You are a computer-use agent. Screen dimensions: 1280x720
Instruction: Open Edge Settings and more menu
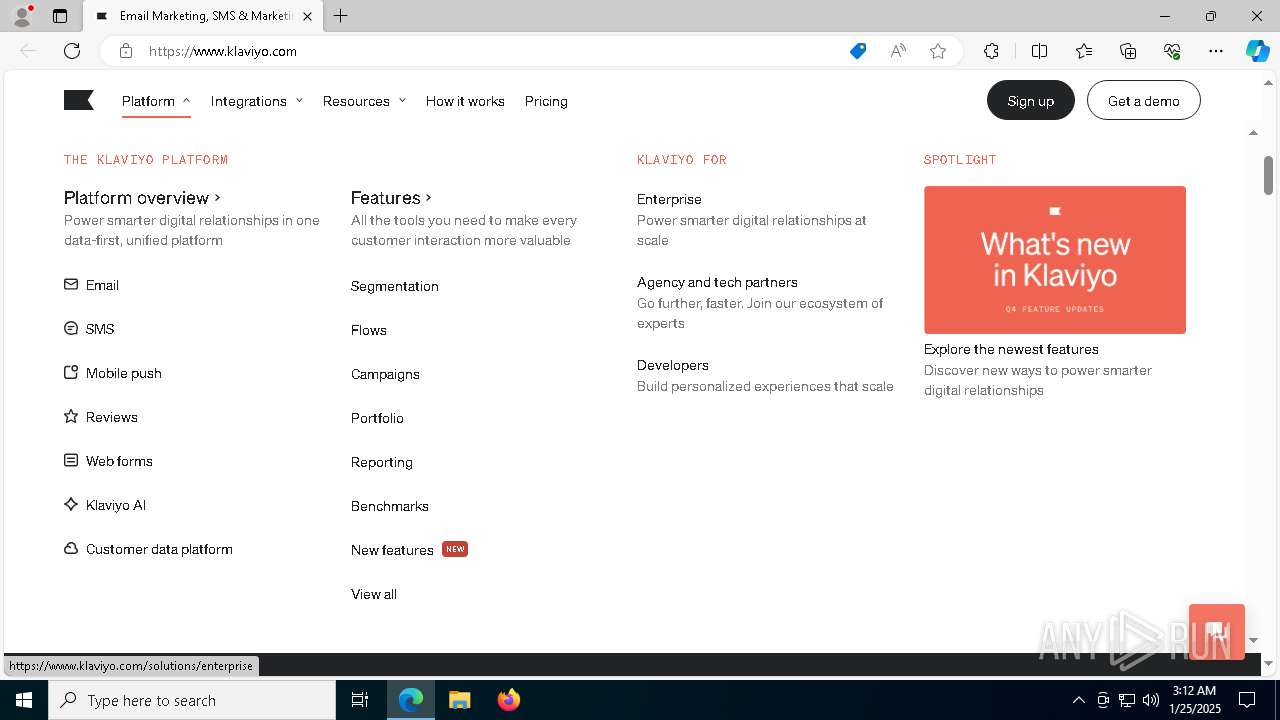pyautogui.click(x=1216, y=51)
